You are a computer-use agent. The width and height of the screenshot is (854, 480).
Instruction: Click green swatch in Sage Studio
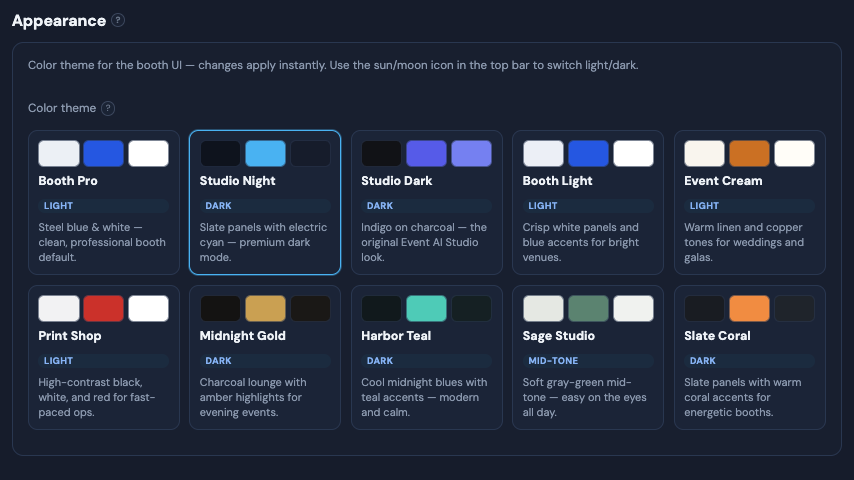pyautogui.click(x=588, y=308)
